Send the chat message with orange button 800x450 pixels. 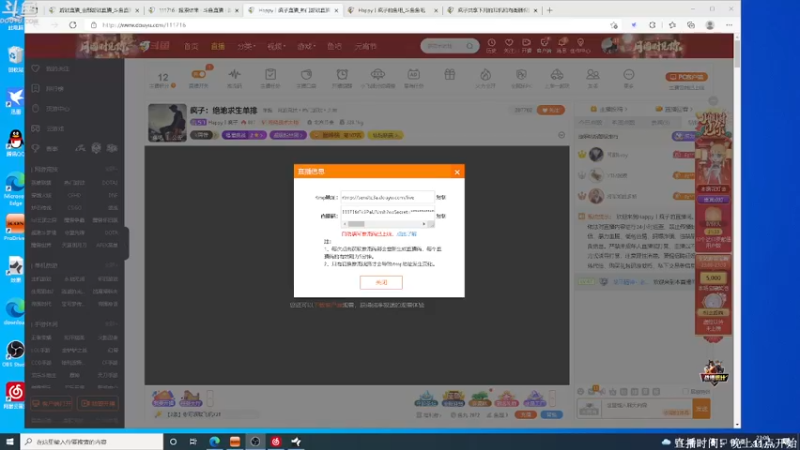(702, 409)
